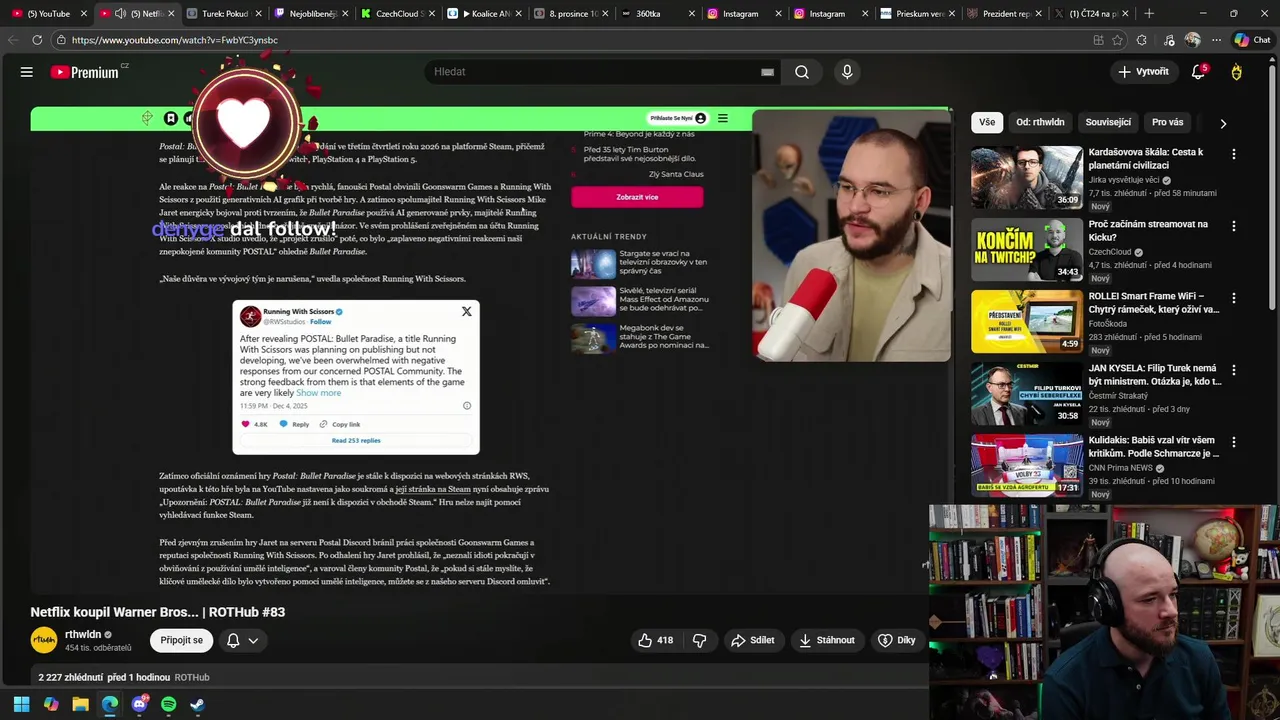Viewport: 1280px width, 720px height.
Task: Open Copilot Chat in browser toolbar
Action: click(x=1252, y=40)
